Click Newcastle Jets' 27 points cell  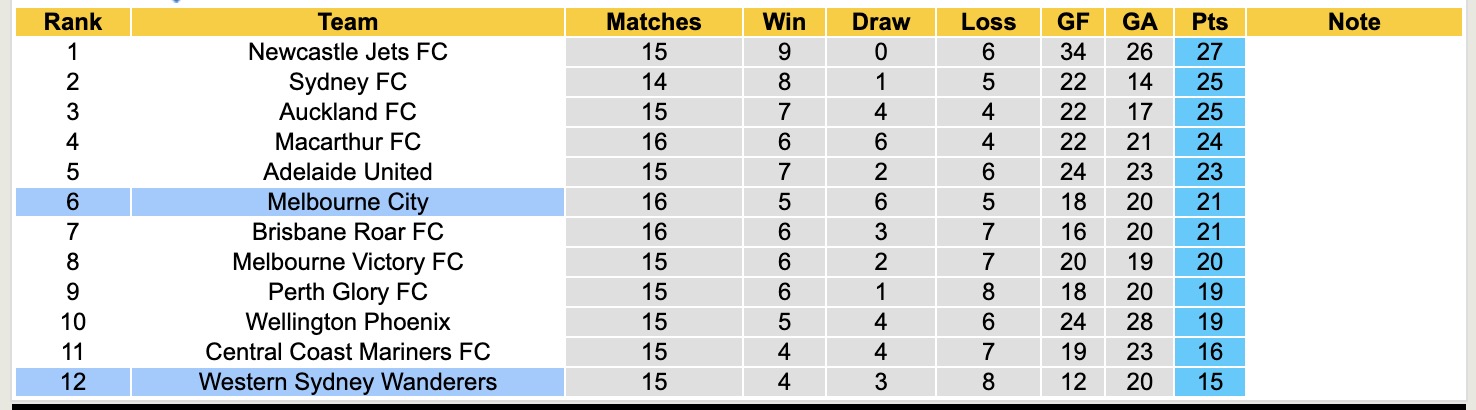pos(1210,52)
